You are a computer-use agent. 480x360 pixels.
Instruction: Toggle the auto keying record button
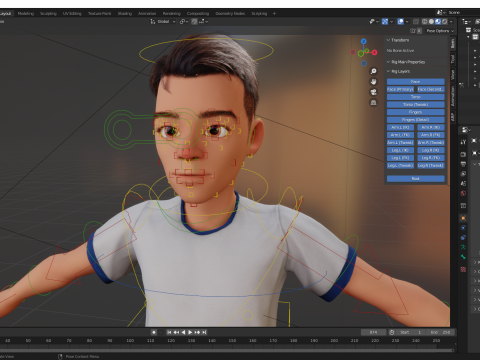tap(154, 332)
